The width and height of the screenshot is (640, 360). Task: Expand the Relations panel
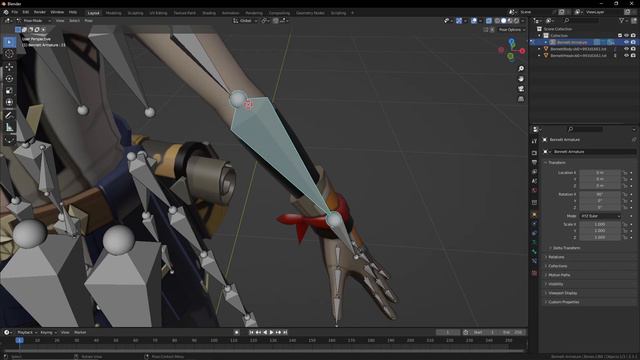click(556, 257)
